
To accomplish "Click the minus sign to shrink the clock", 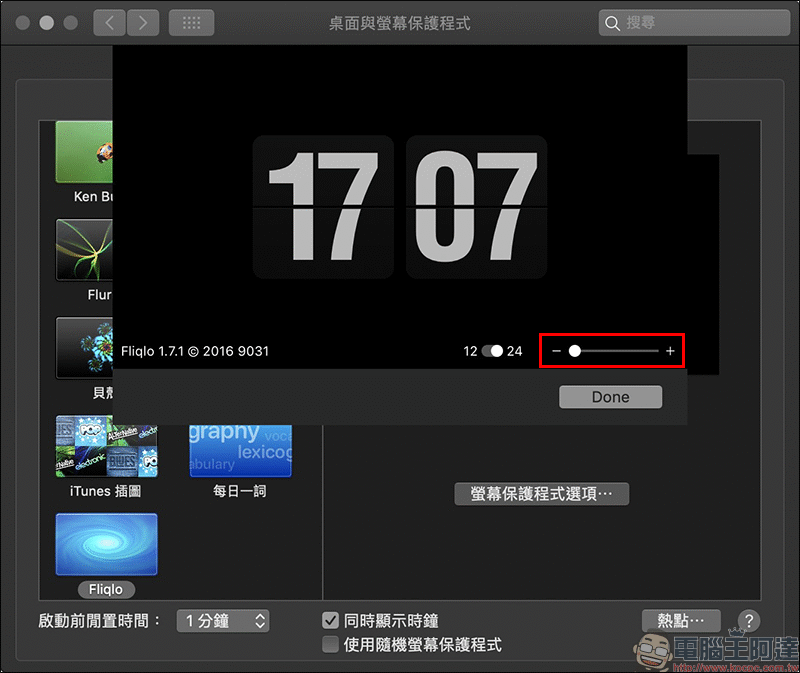I will click(557, 351).
